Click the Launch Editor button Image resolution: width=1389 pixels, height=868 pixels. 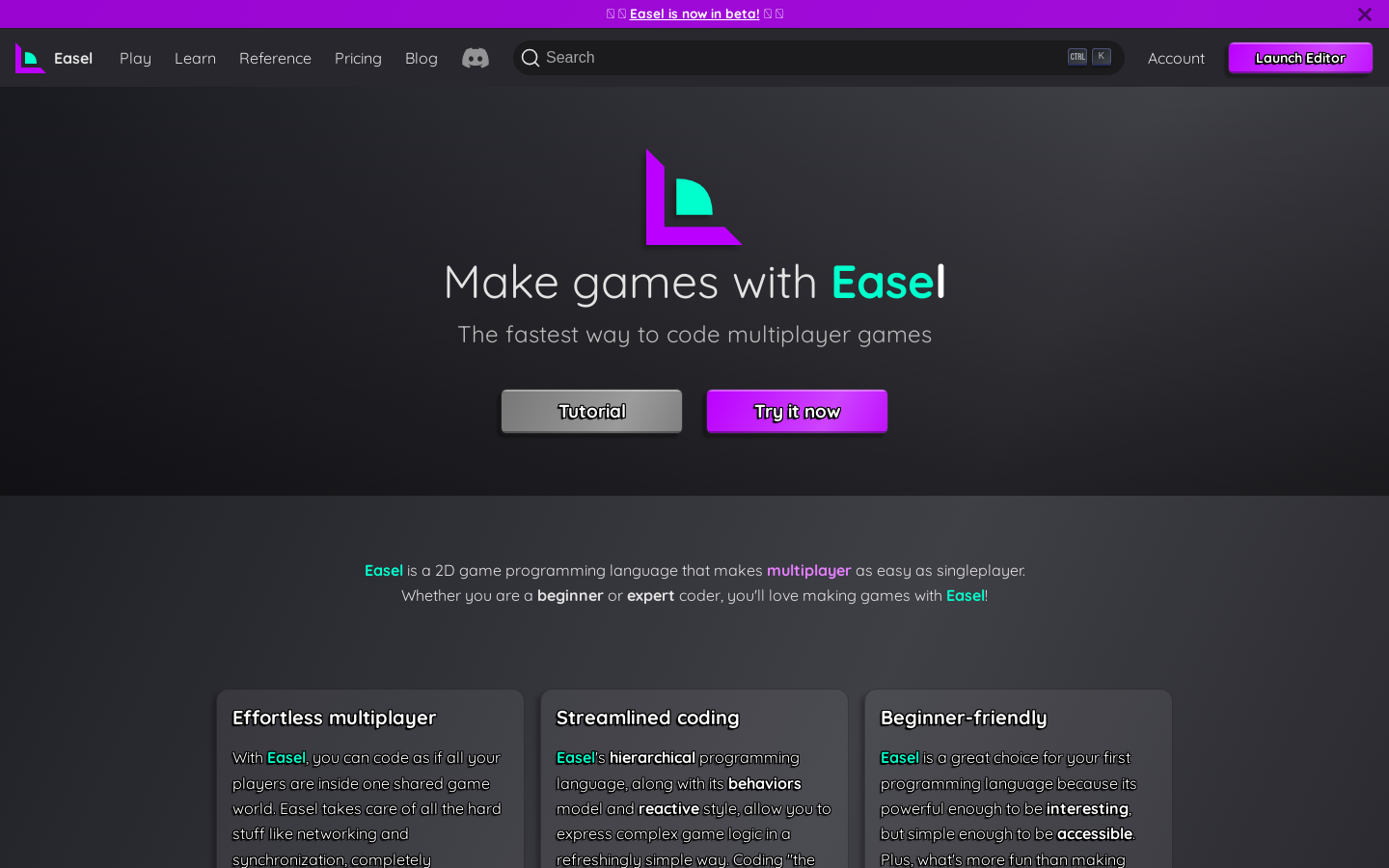(x=1300, y=58)
